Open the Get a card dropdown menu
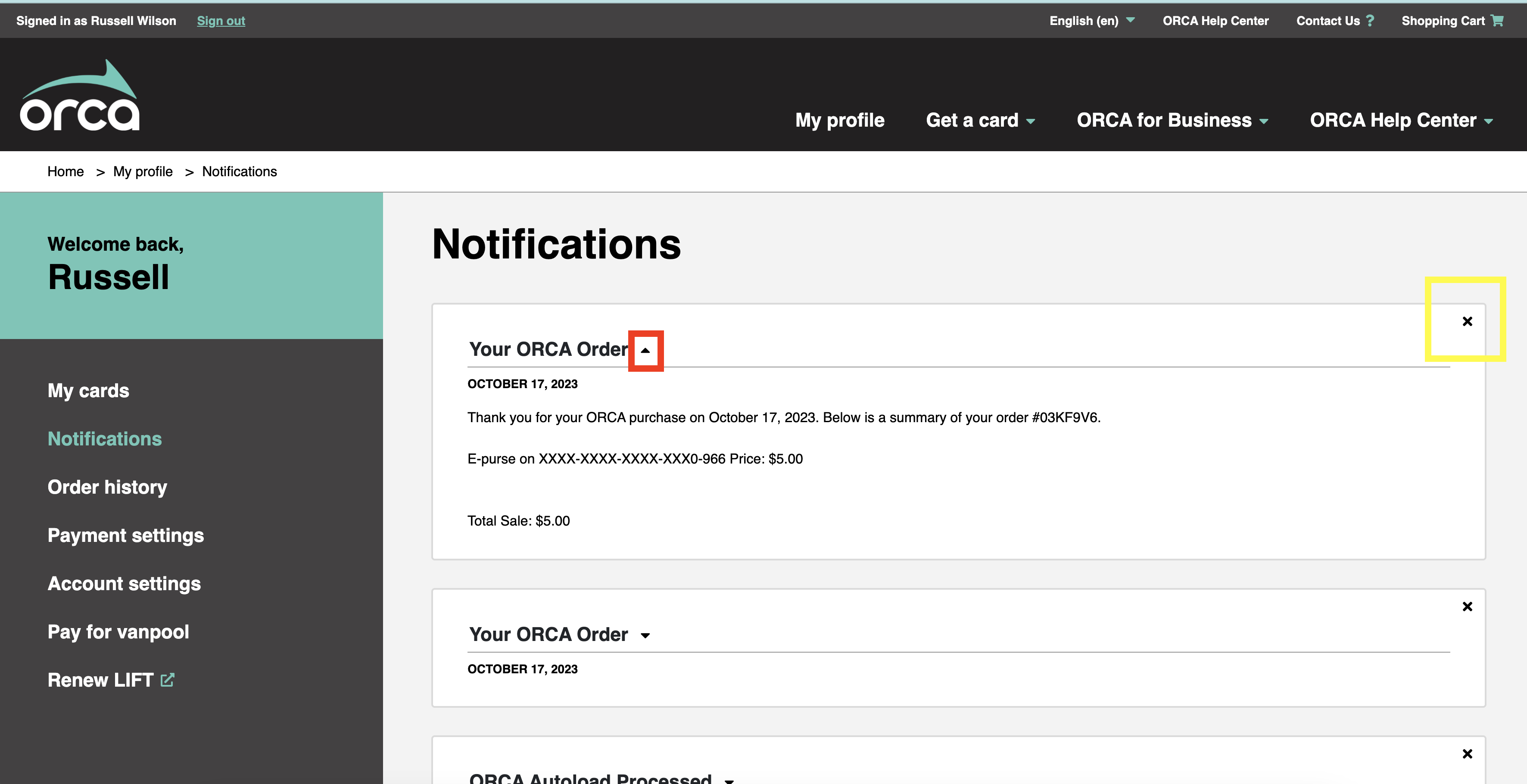Image resolution: width=1527 pixels, height=784 pixels. tap(981, 120)
